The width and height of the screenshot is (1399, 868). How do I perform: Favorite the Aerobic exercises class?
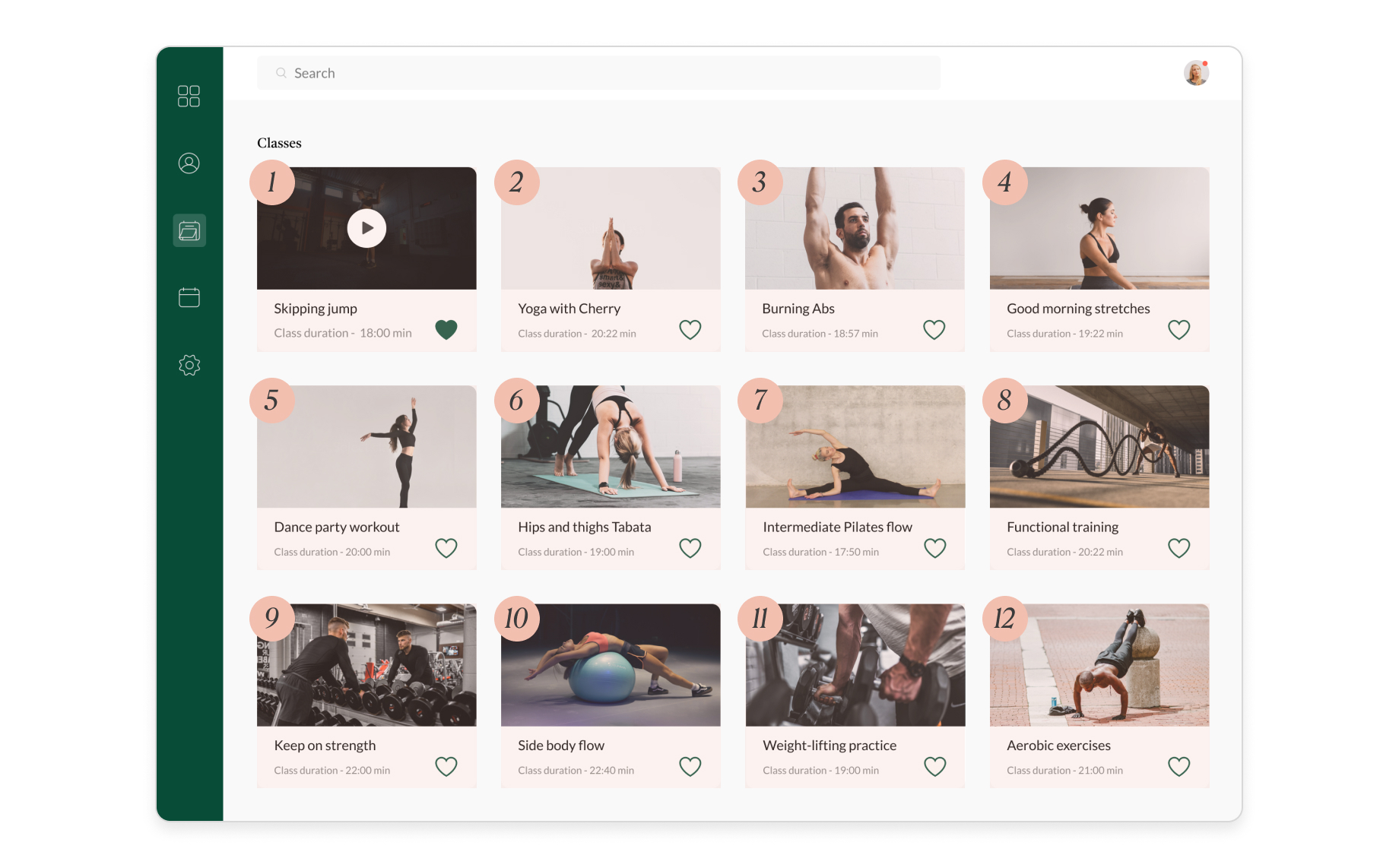[x=1179, y=766]
